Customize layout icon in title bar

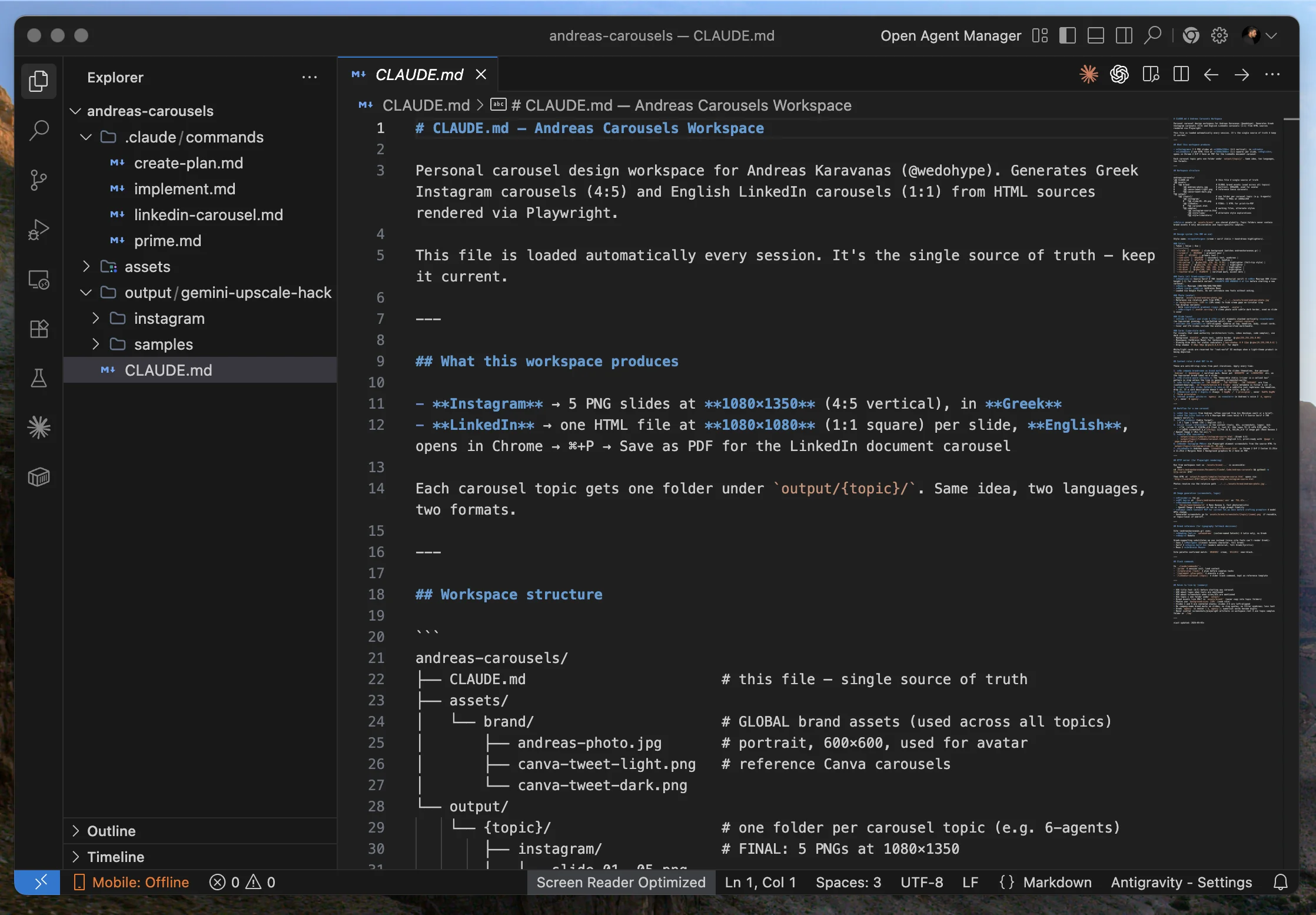(x=1040, y=35)
